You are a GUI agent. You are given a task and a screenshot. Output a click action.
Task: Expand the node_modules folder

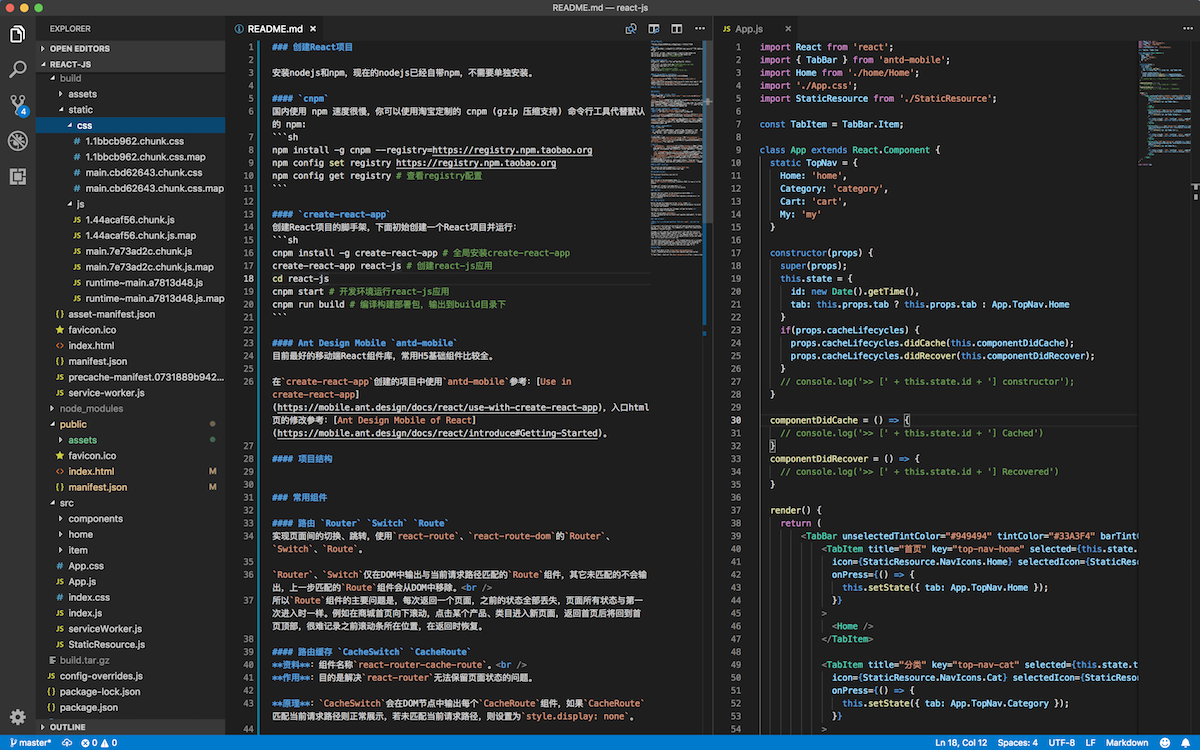[x=130, y=408]
